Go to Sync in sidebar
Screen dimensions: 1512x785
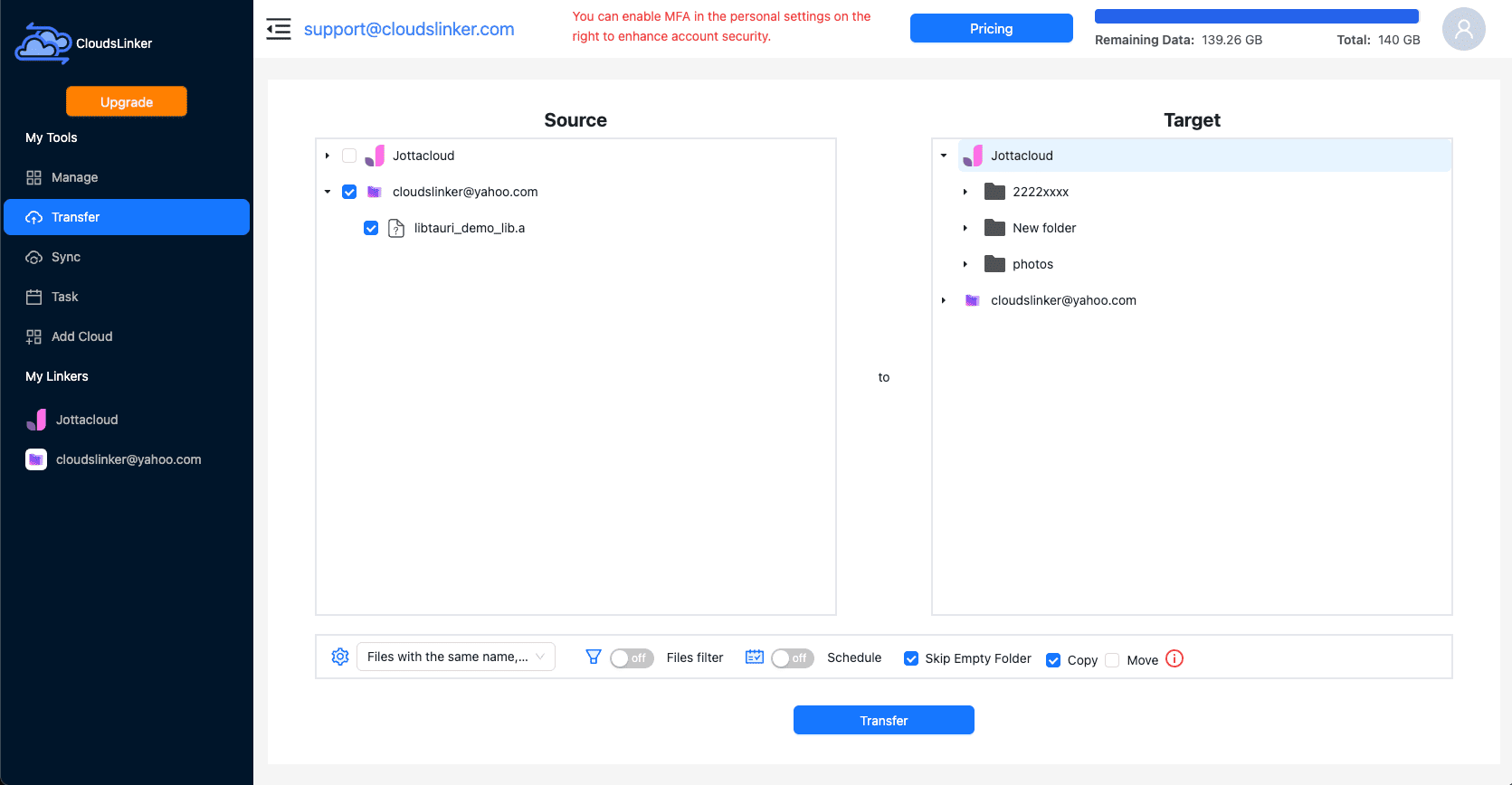pos(127,257)
